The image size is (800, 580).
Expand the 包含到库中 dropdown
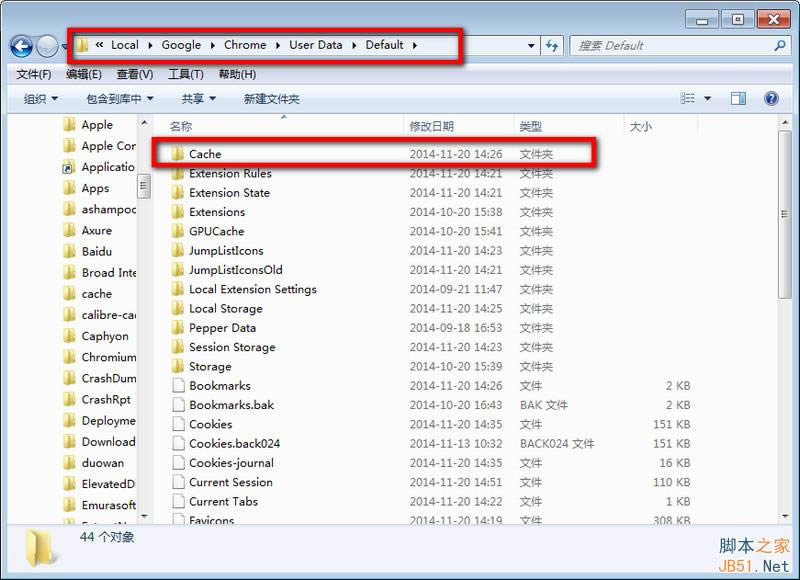point(119,99)
